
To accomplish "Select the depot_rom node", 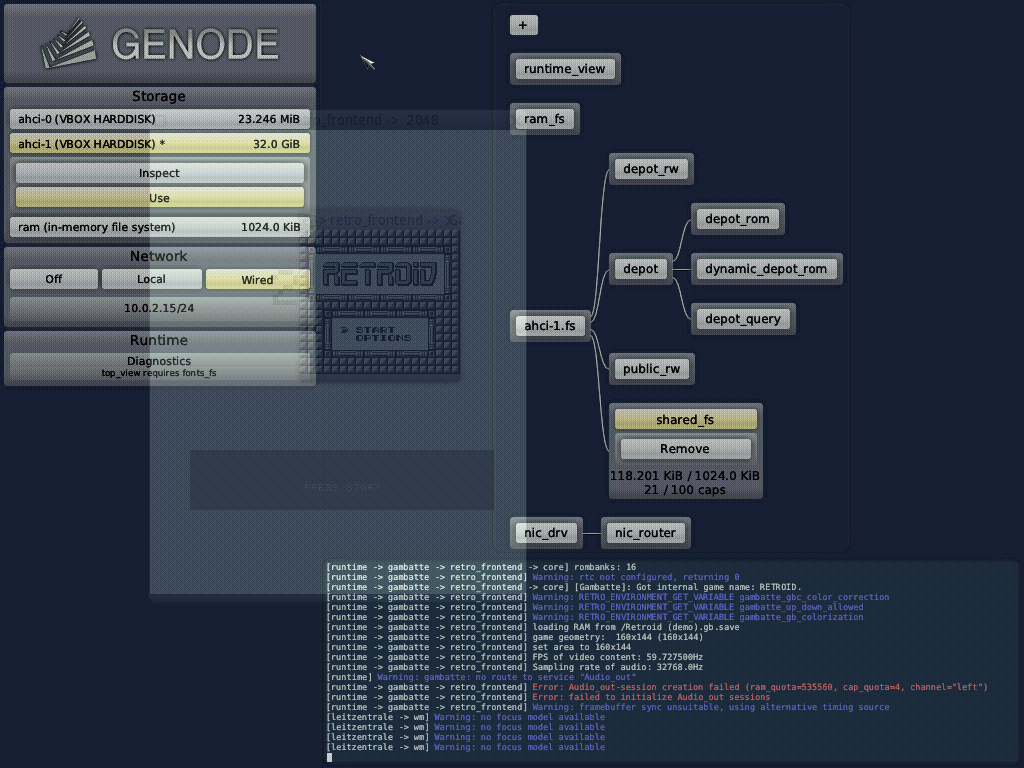I will 737,219.
